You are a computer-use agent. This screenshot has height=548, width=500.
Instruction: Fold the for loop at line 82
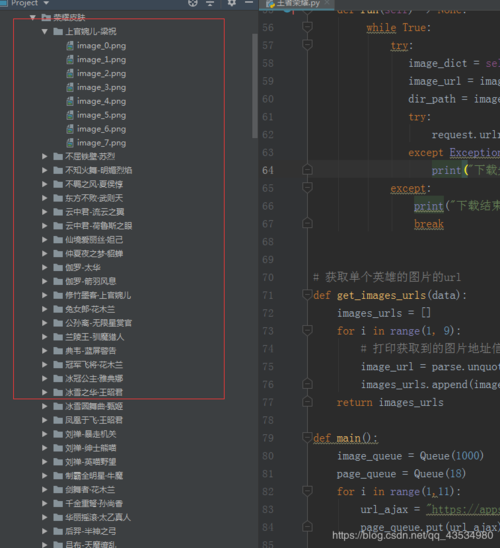[307, 491]
